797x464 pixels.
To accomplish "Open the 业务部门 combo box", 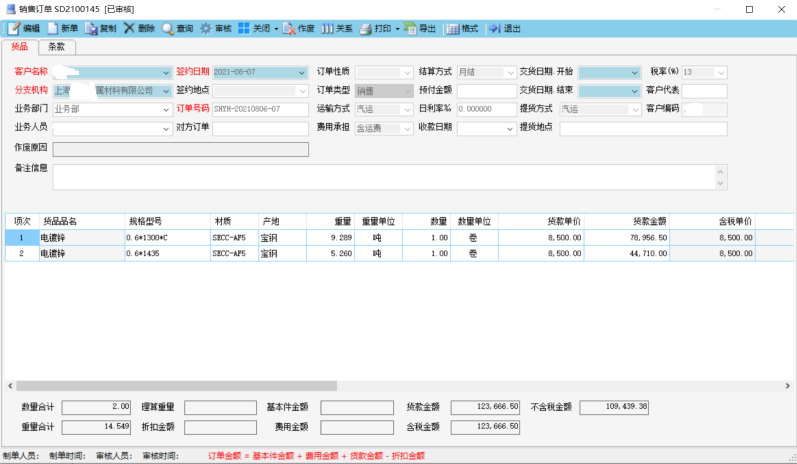I will pos(112,109).
